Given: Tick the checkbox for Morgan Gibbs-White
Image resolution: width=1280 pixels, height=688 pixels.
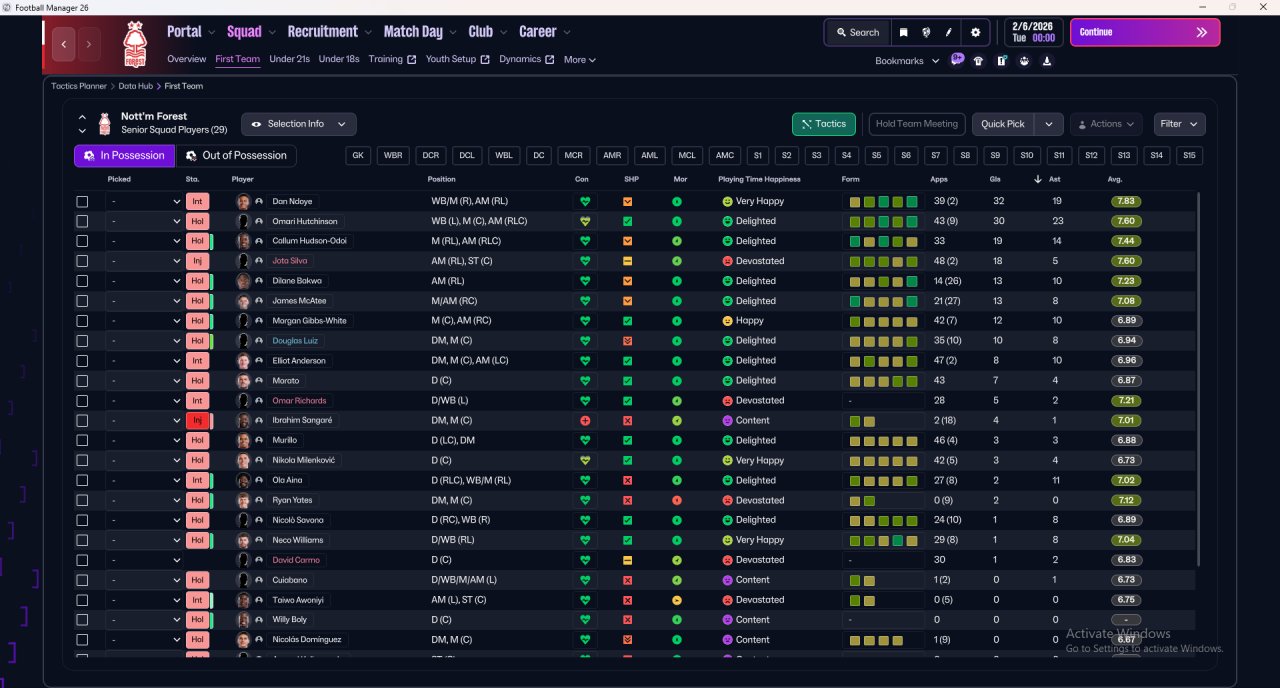Looking at the screenshot, I should 82,321.
